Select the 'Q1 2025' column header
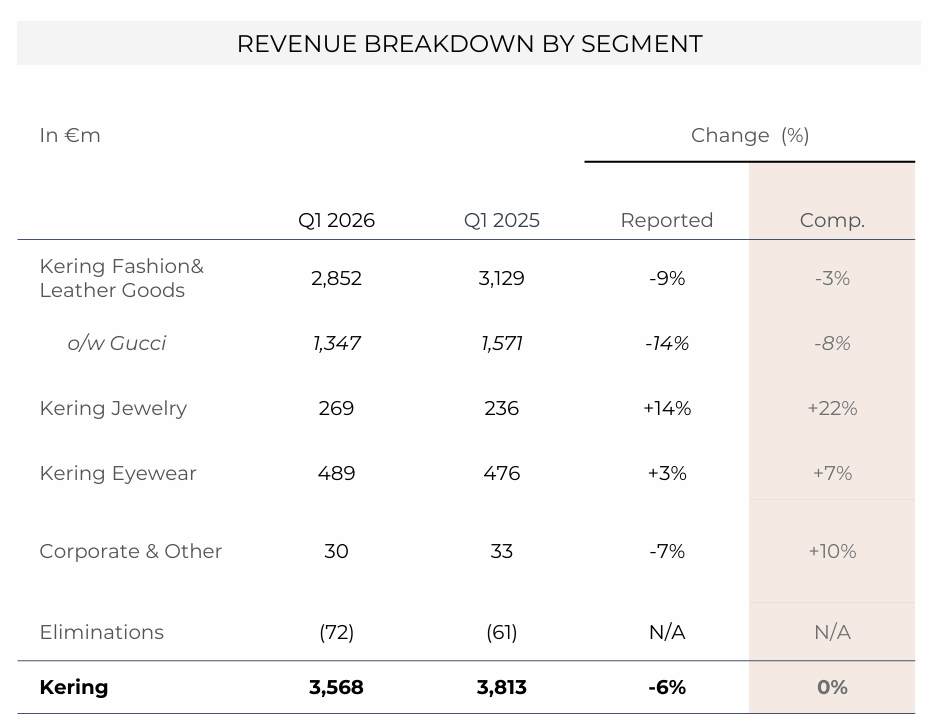Viewport: 934px width, 728px height. tap(502, 220)
